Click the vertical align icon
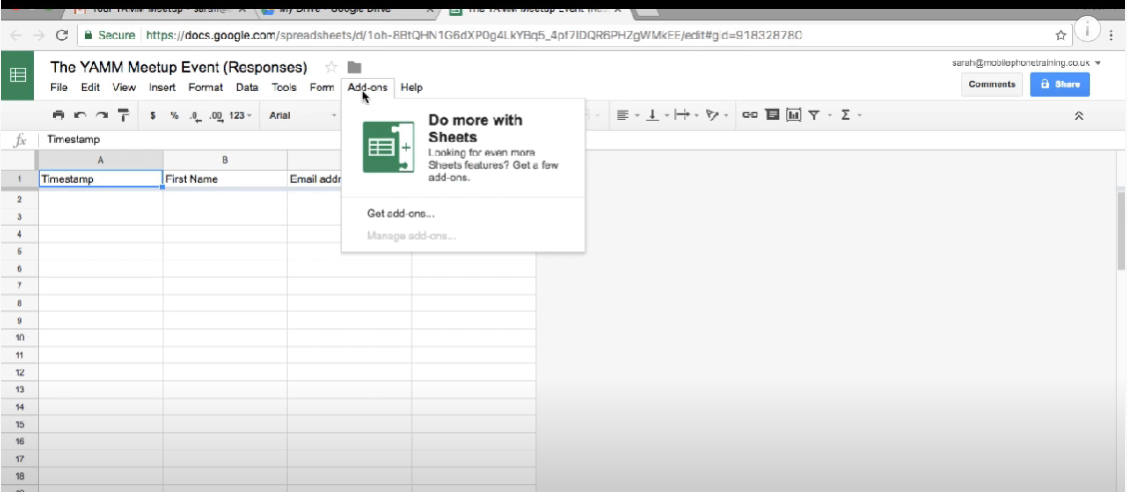This screenshot has width=1127, height=492. coord(653,115)
